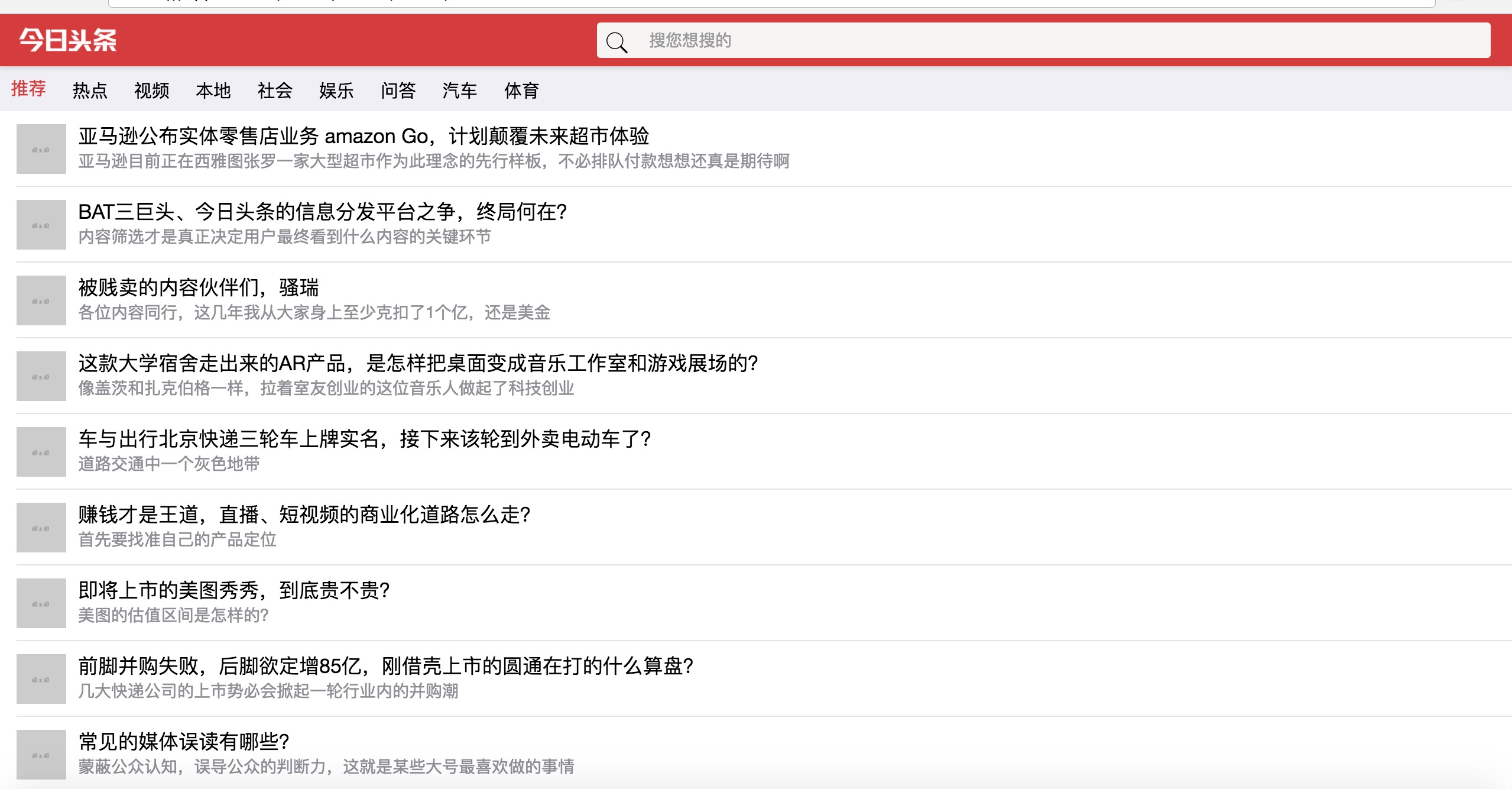Screen dimensions: 1512x789
Task: Select the 推荐 tab
Action: [28, 89]
